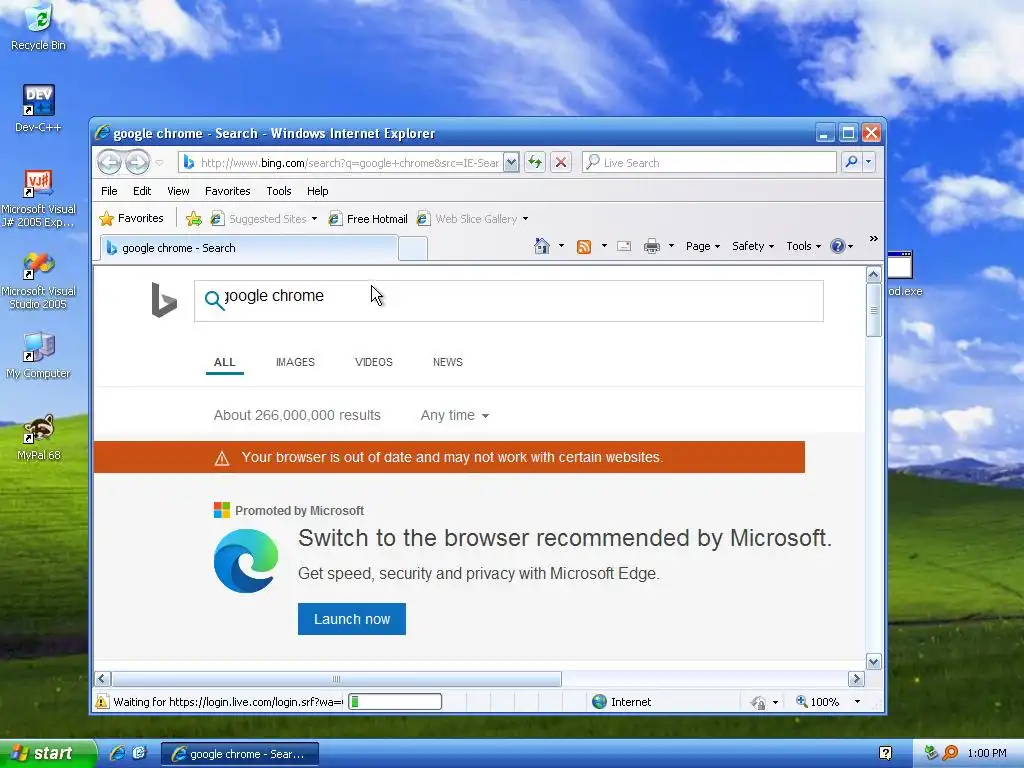Click the horizontal scrollbar thumb
Image resolution: width=1024 pixels, height=768 pixels.
(x=336, y=679)
